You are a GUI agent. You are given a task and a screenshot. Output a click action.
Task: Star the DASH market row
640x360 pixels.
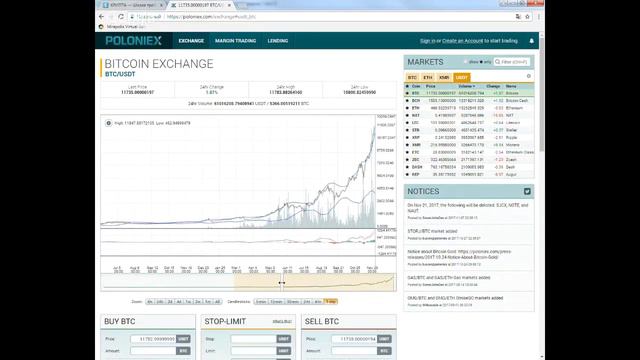[x=407, y=167]
